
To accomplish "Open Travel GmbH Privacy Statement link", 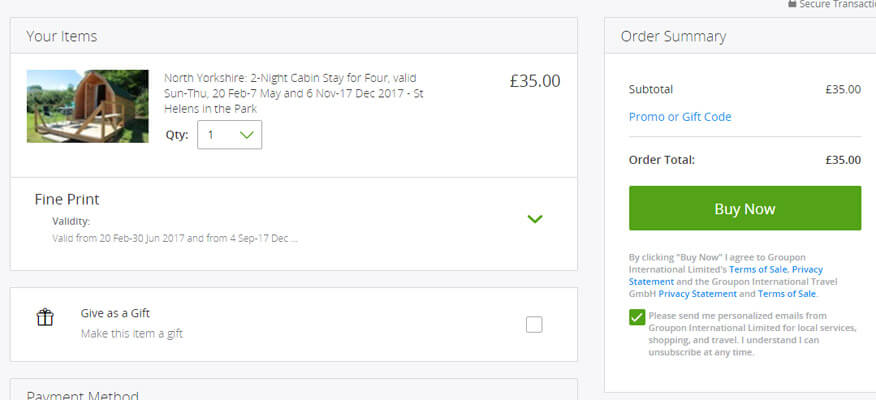I will 698,294.
